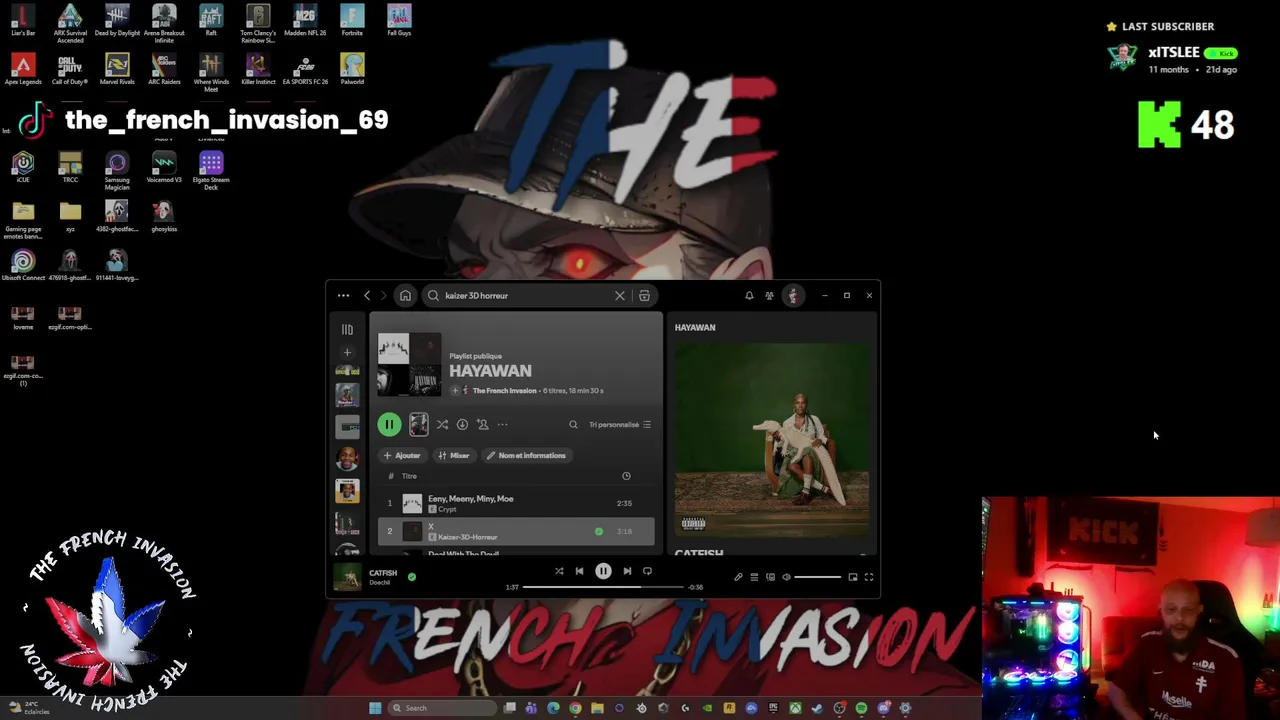Open the Ubisoft Connect desktop shortcut
Screen dimensions: 1280x720
tap(23, 266)
